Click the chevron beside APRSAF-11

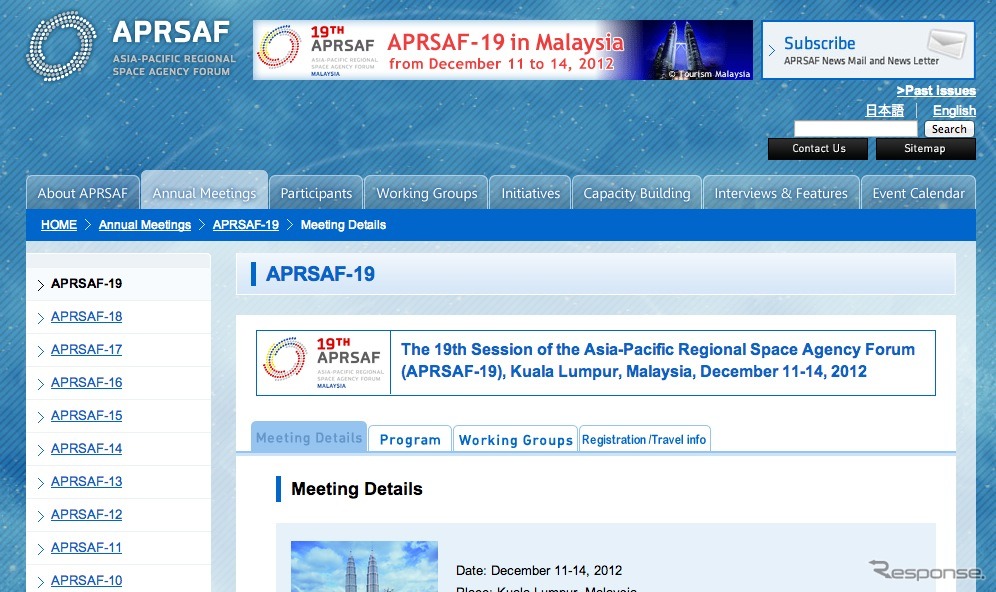[x=41, y=549]
